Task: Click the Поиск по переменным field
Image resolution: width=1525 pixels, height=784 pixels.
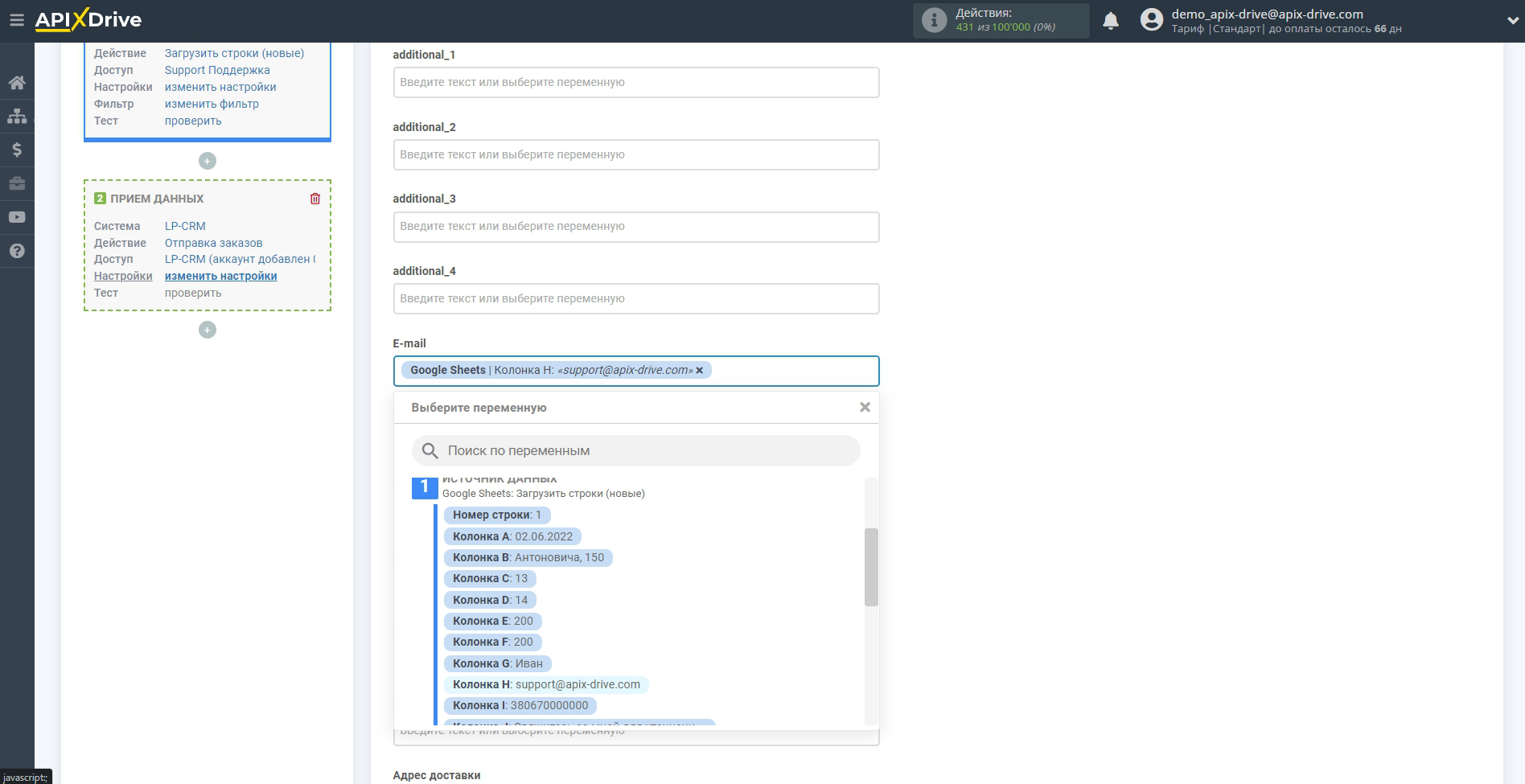Action: point(636,451)
